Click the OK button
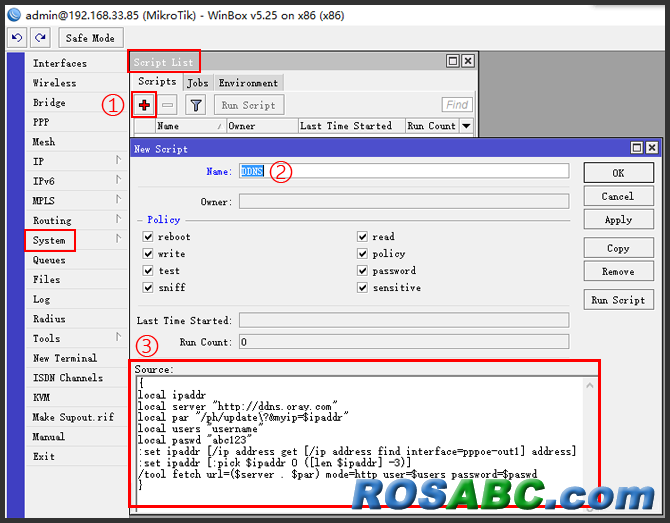This screenshot has height=523, width=670. point(618,173)
